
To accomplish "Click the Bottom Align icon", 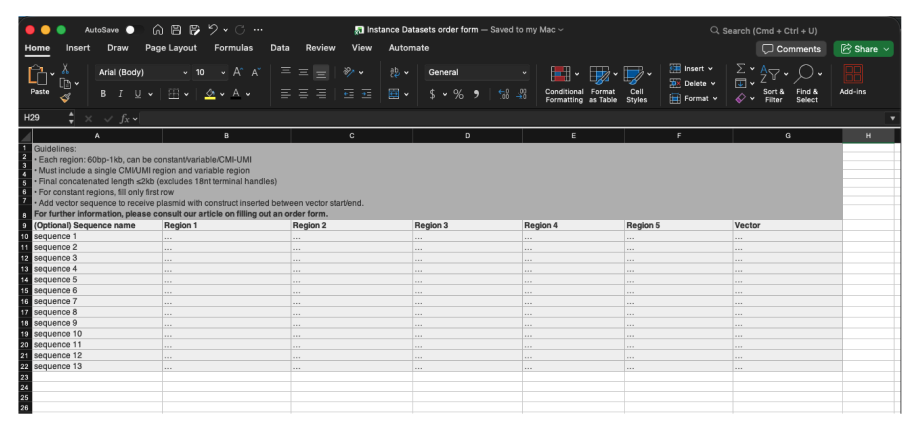I will click(x=321, y=73).
